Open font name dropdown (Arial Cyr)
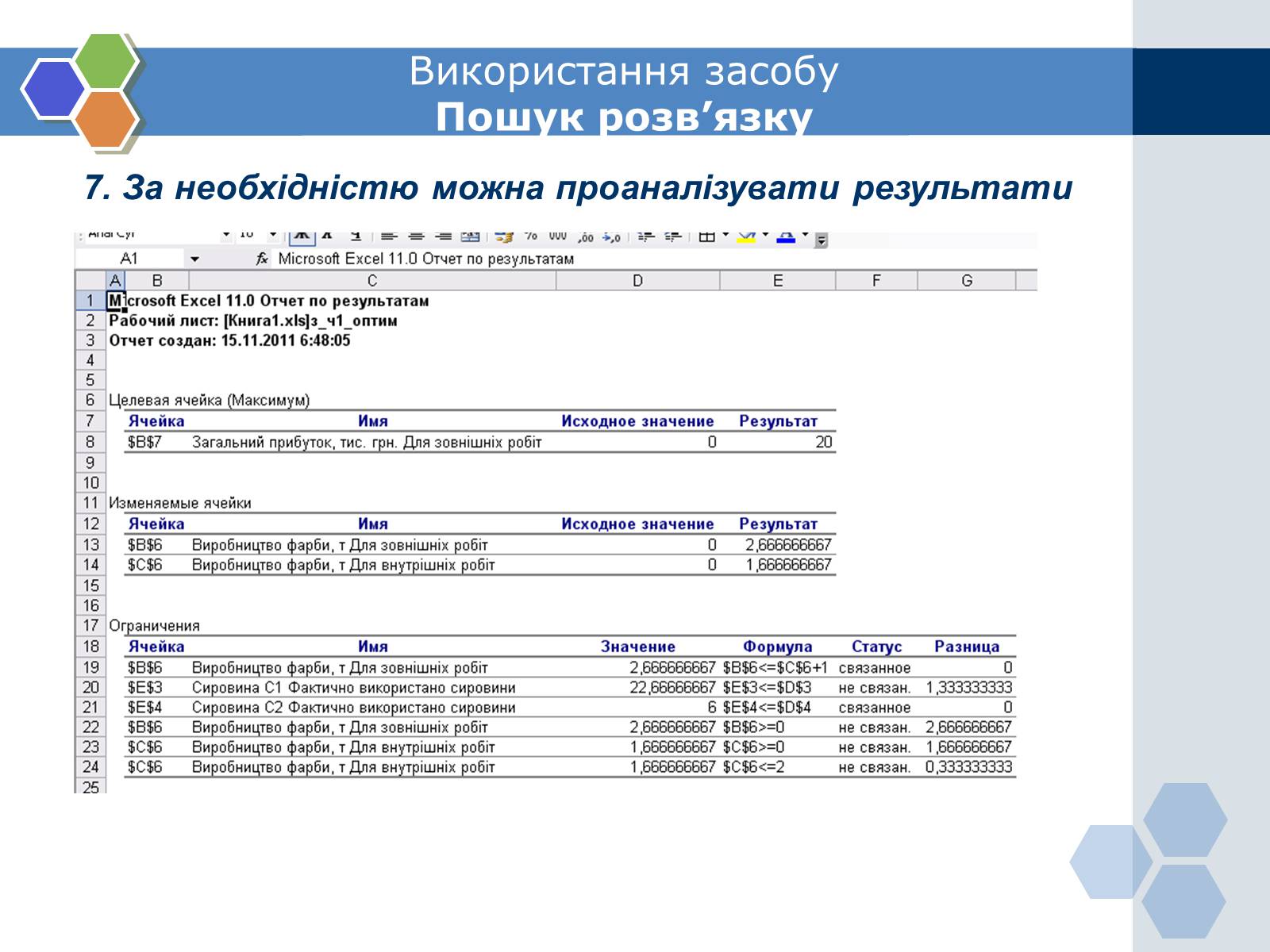 click(226, 235)
